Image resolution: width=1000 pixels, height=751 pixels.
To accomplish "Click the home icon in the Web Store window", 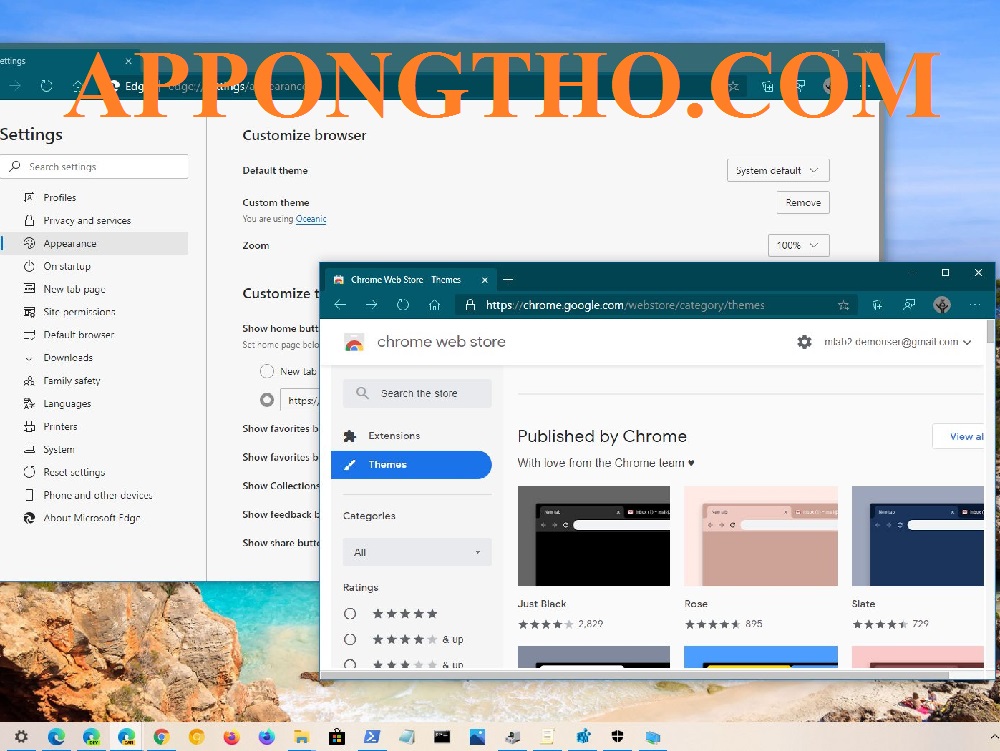I will coord(434,305).
